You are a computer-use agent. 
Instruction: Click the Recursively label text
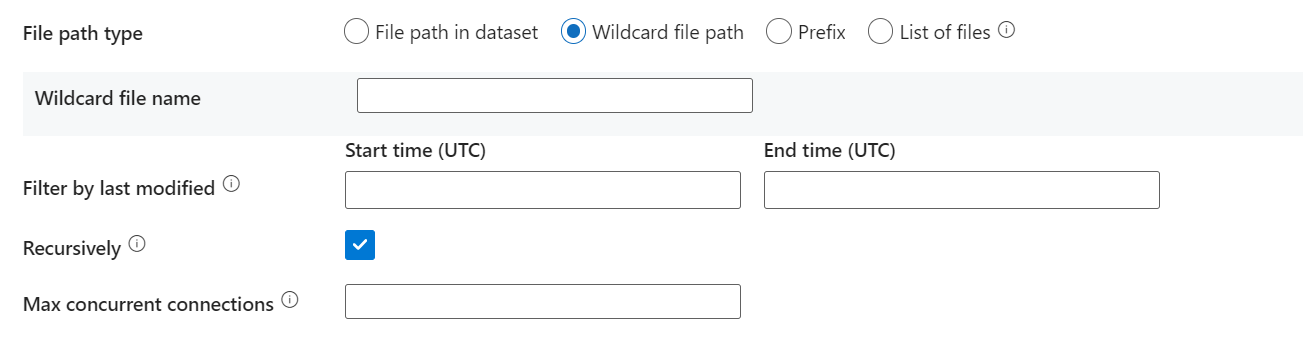point(72,247)
